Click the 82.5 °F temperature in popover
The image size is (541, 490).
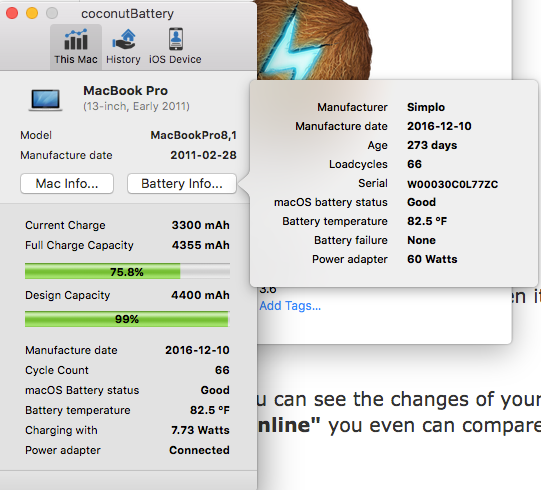(427, 221)
